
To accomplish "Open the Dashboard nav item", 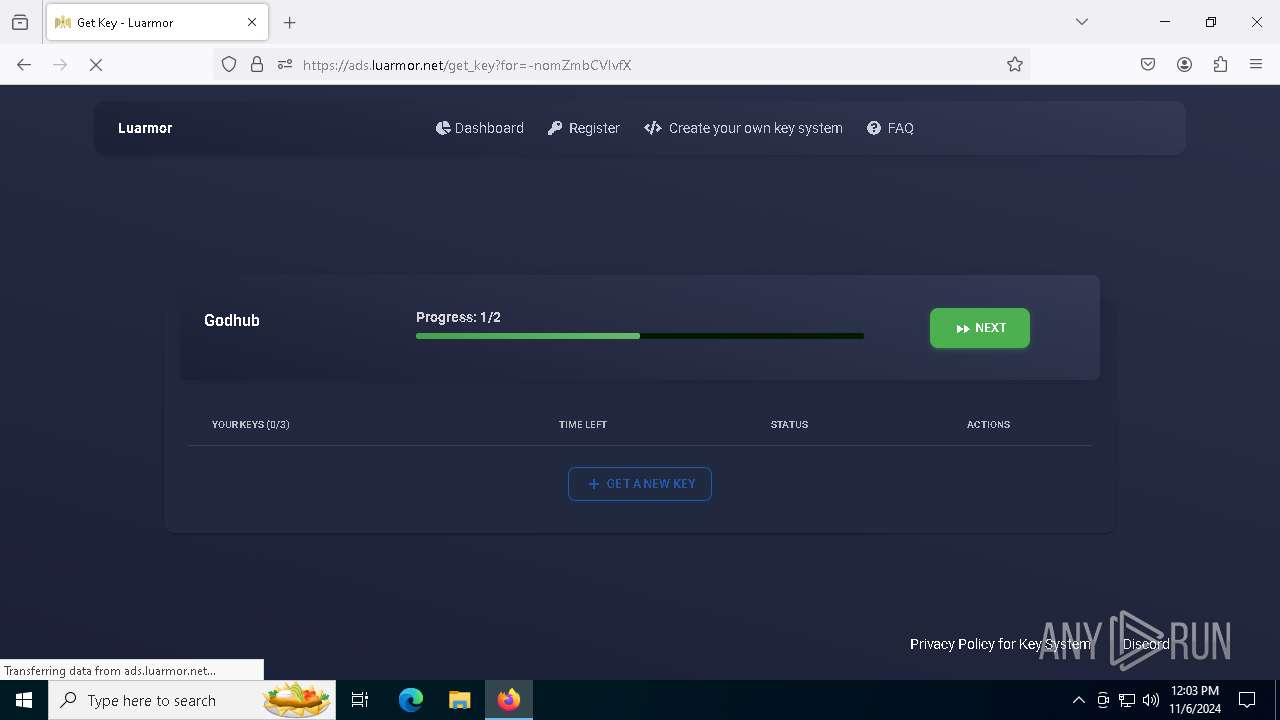I will tap(480, 128).
